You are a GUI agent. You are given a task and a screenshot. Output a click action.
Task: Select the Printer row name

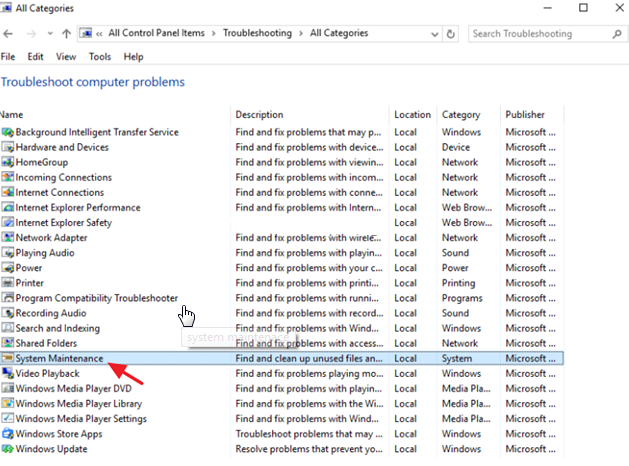(x=30, y=283)
